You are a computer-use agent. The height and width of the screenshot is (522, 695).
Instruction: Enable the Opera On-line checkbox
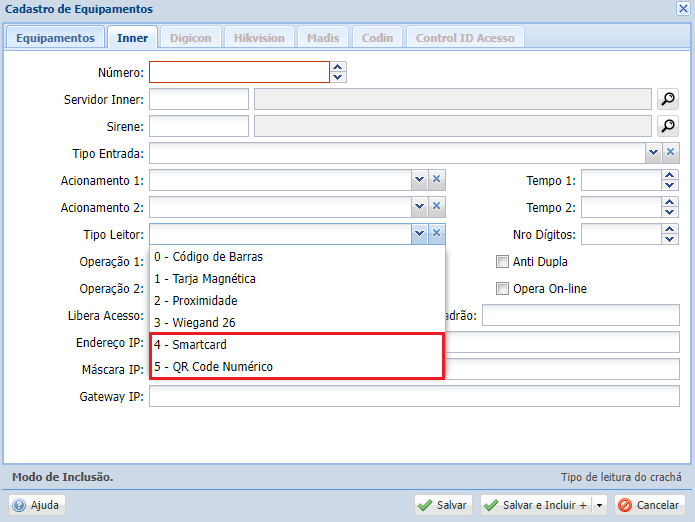502,288
